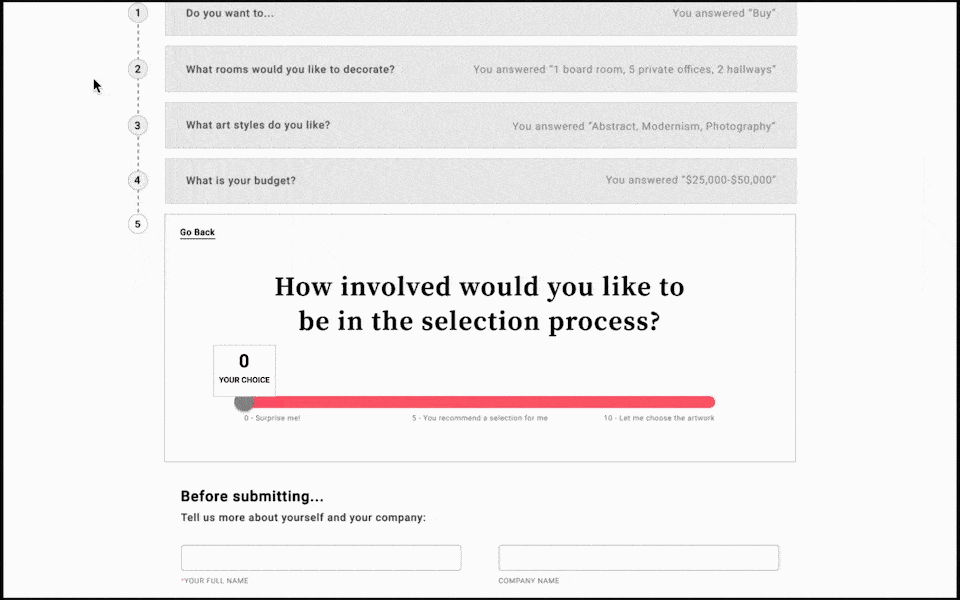Screen dimensions: 960x600
Task: Click the step 1 circle marker
Action: pyautogui.click(x=138, y=13)
